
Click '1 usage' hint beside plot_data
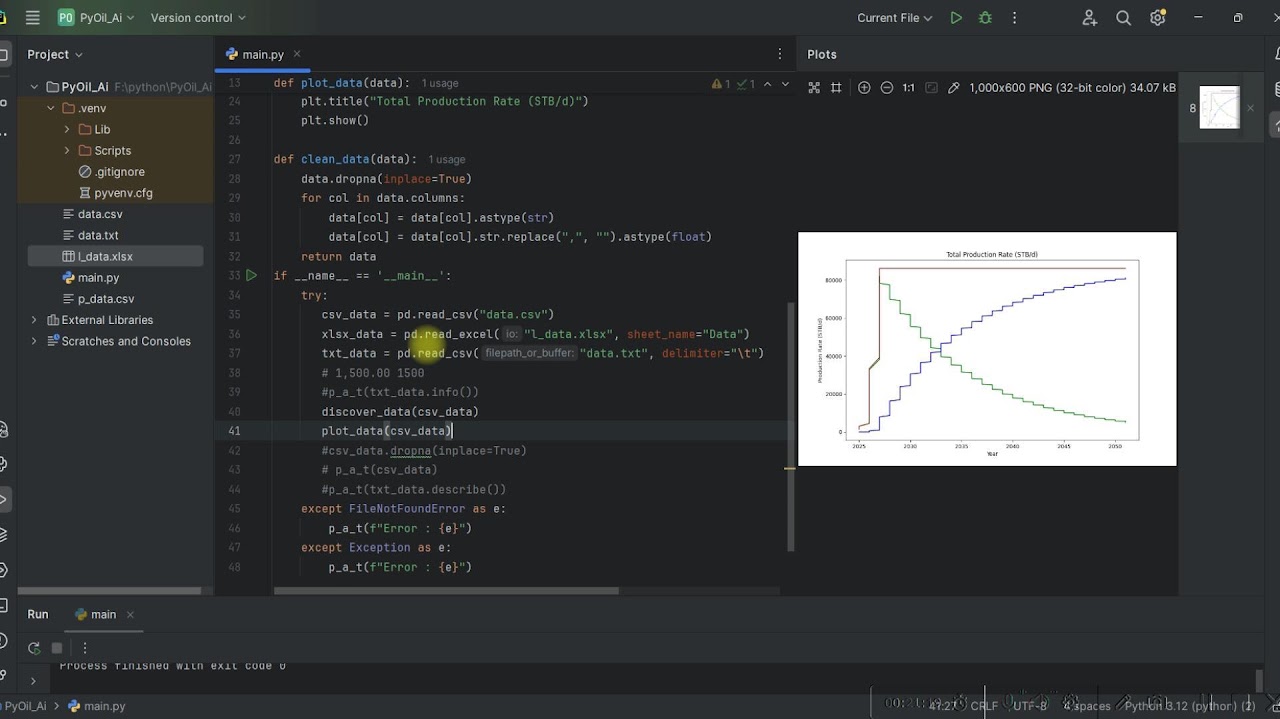point(440,83)
